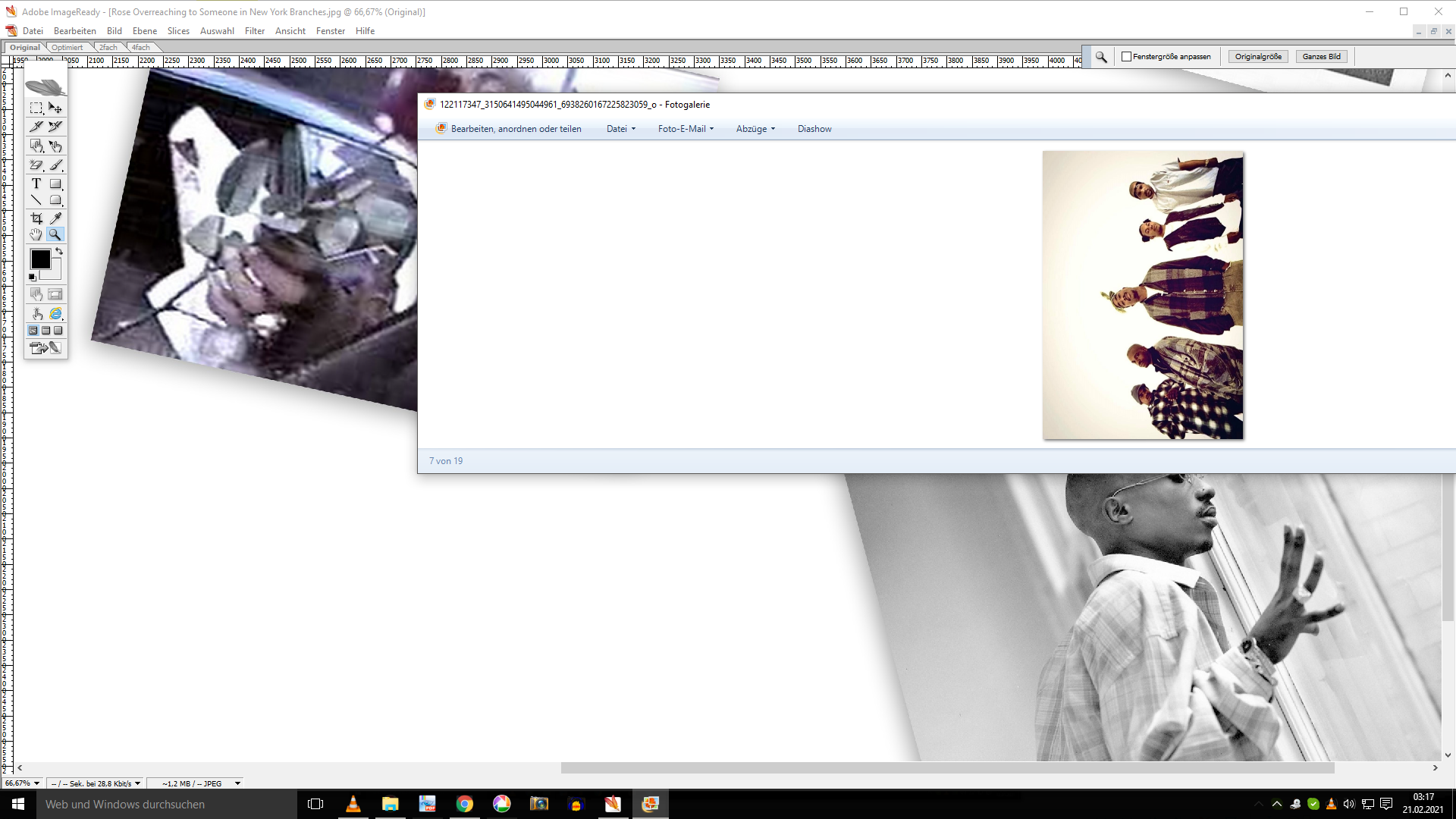The image size is (1456, 819).
Task: Click Preview Document hand icon
Action: [36, 314]
